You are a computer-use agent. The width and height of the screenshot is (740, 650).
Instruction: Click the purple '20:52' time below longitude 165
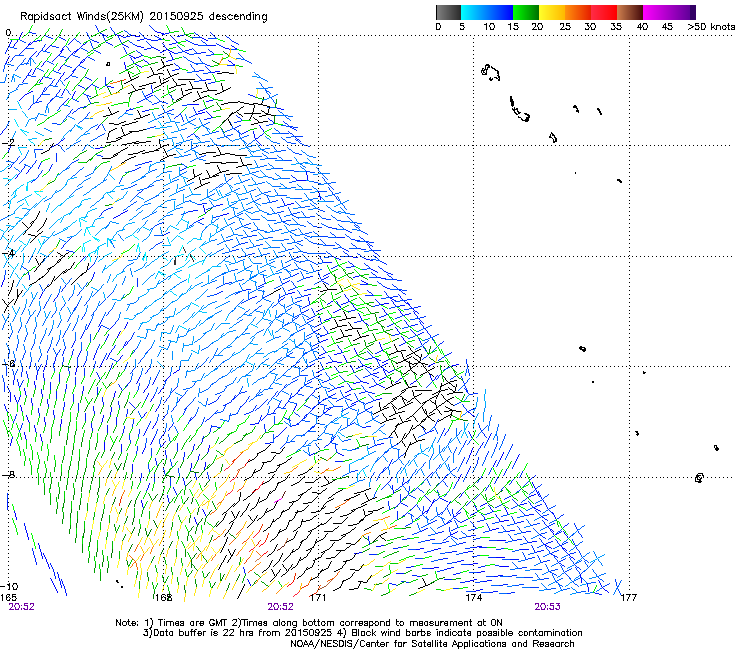coord(22,607)
